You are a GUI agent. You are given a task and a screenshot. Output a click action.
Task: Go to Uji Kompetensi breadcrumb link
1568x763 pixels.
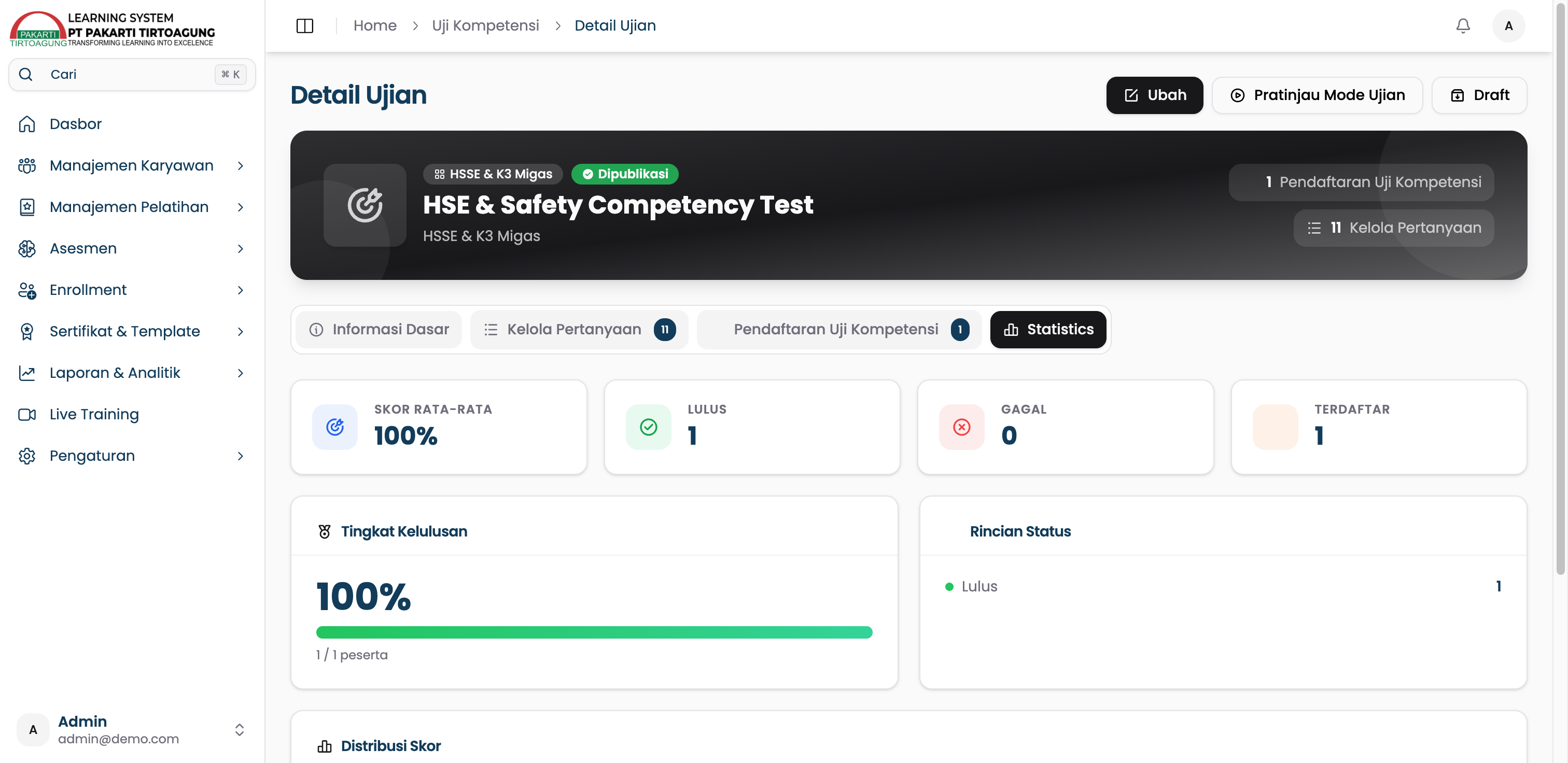point(485,25)
